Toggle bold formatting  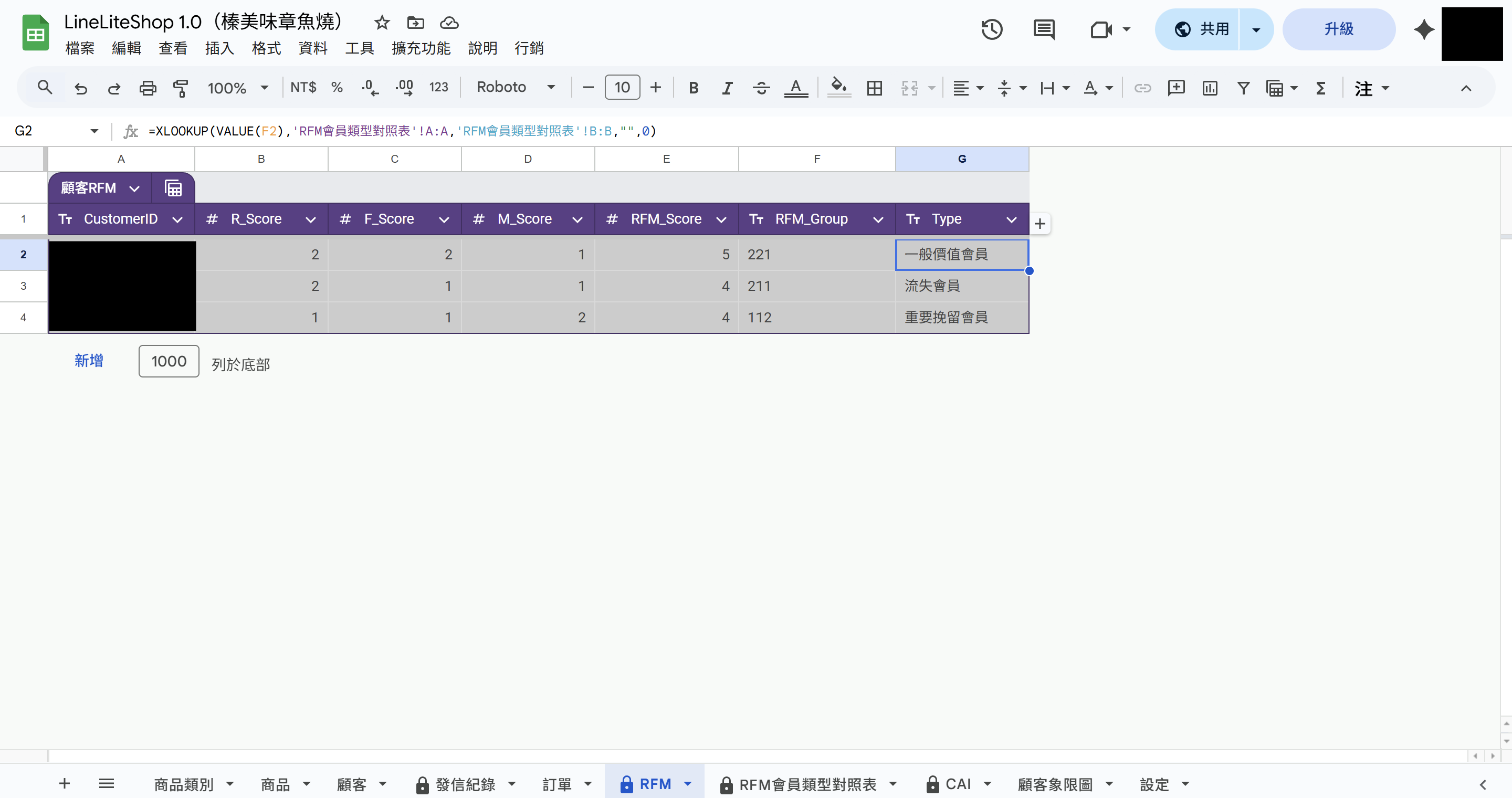click(693, 88)
